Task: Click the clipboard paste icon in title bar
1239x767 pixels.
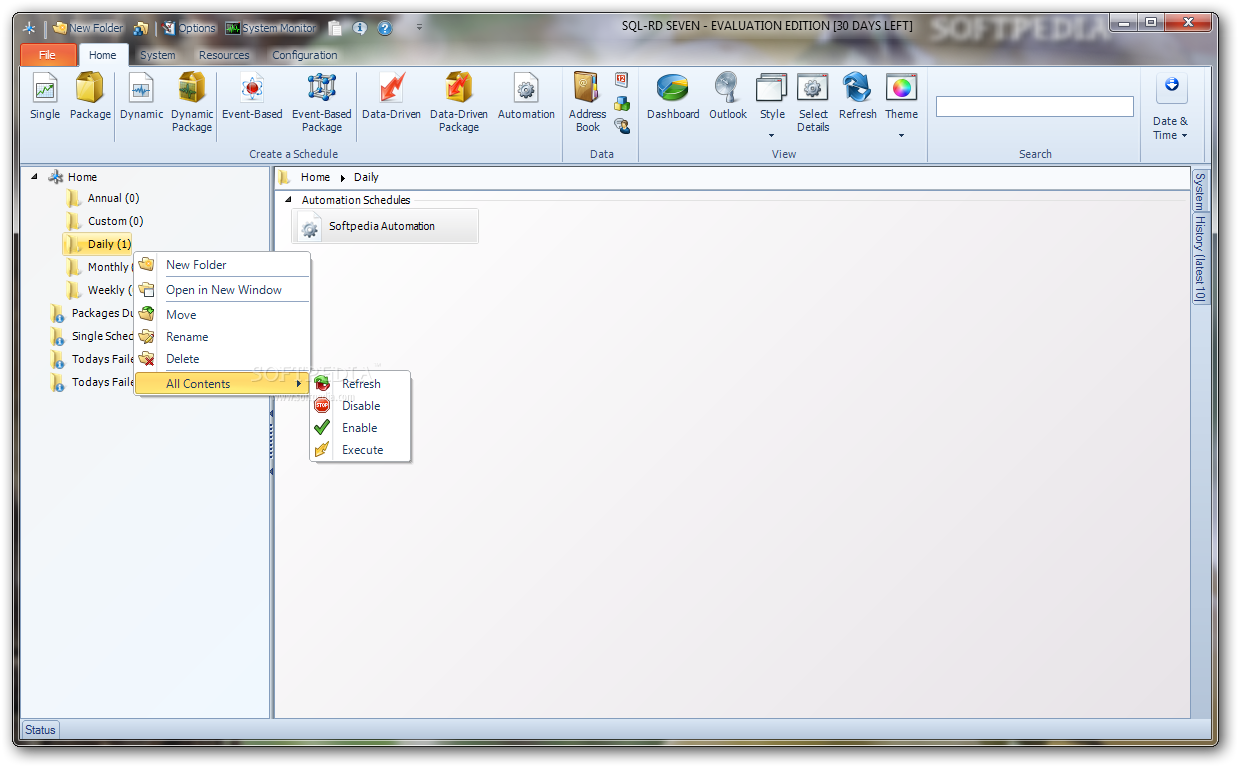Action: click(335, 28)
